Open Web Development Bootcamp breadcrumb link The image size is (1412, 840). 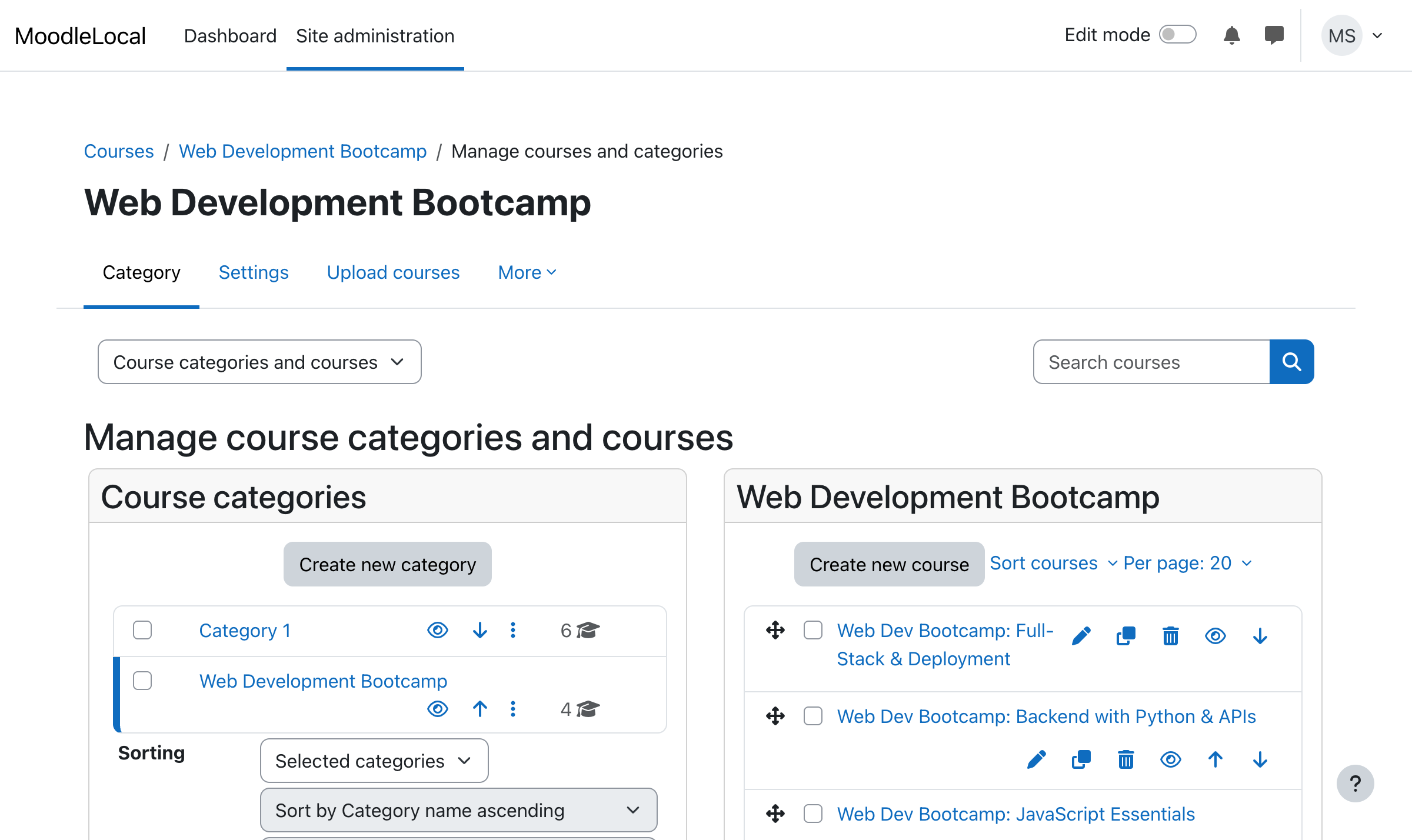pyautogui.click(x=303, y=151)
